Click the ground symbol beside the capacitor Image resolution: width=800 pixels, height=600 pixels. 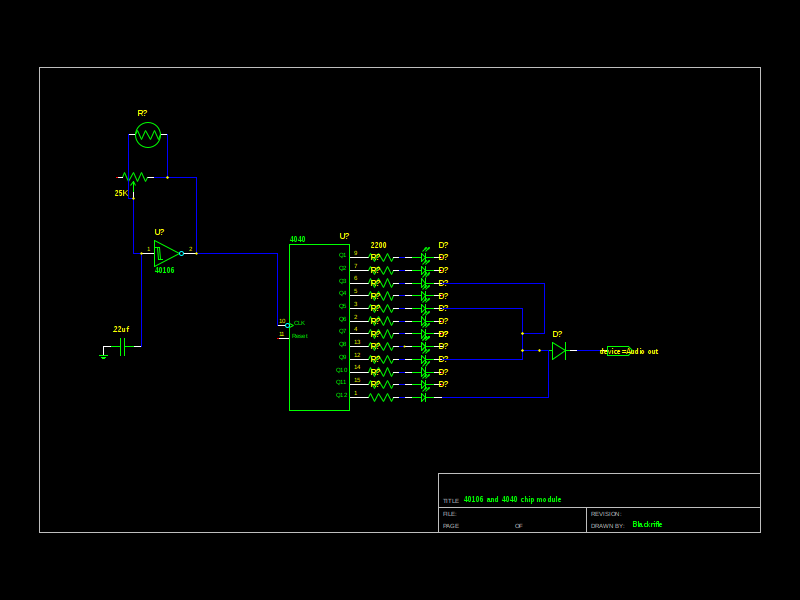pyautogui.click(x=103, y=355)
